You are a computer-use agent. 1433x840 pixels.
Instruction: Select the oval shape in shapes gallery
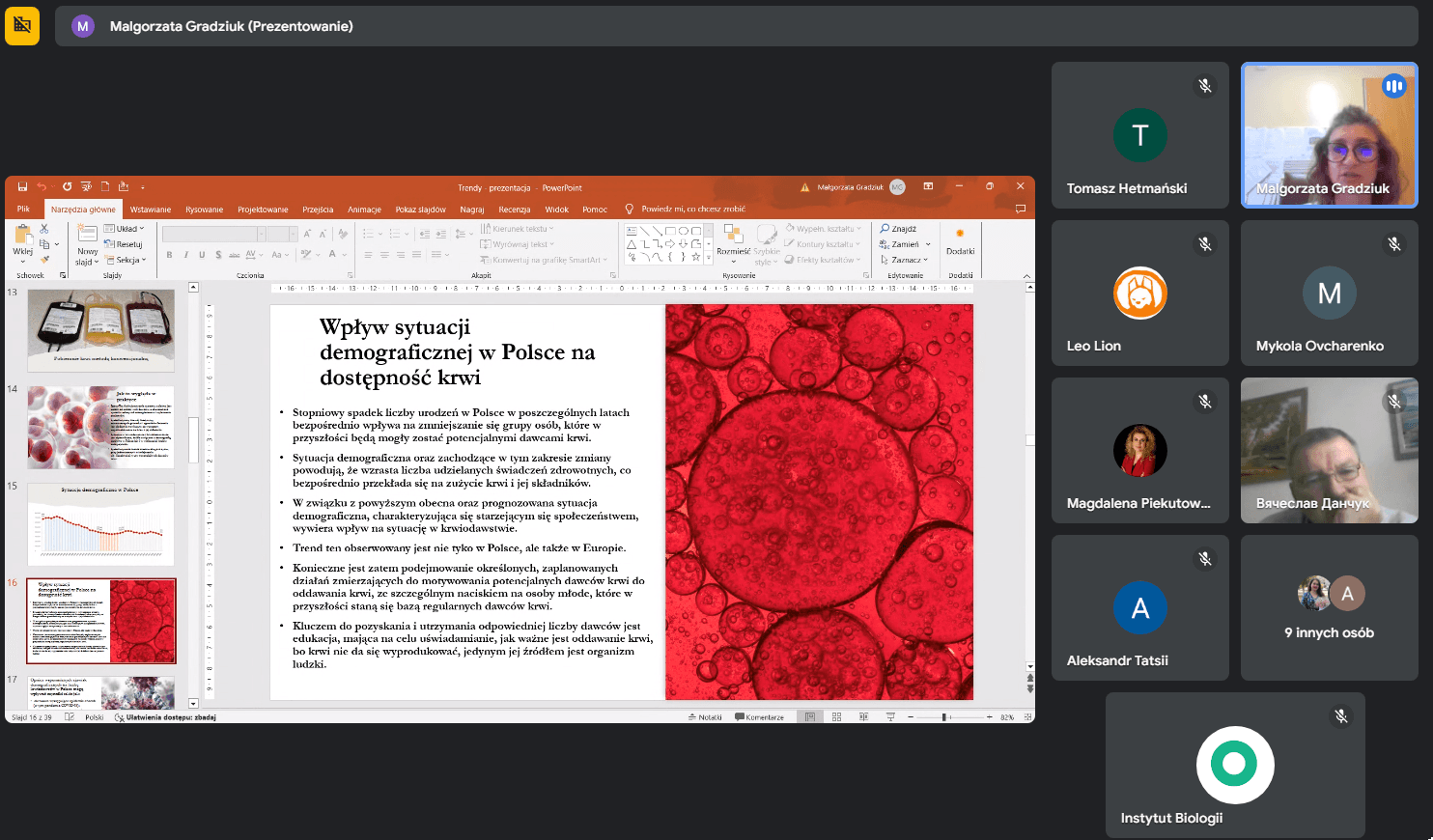tap(683, 231)
